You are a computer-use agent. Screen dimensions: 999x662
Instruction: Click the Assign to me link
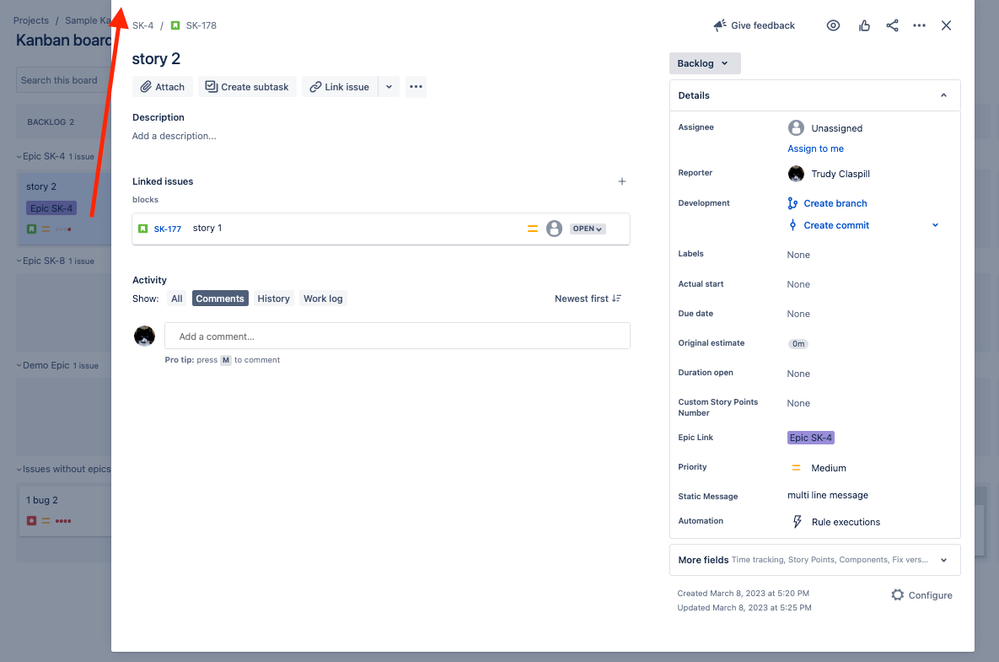(x=816, y=148)
